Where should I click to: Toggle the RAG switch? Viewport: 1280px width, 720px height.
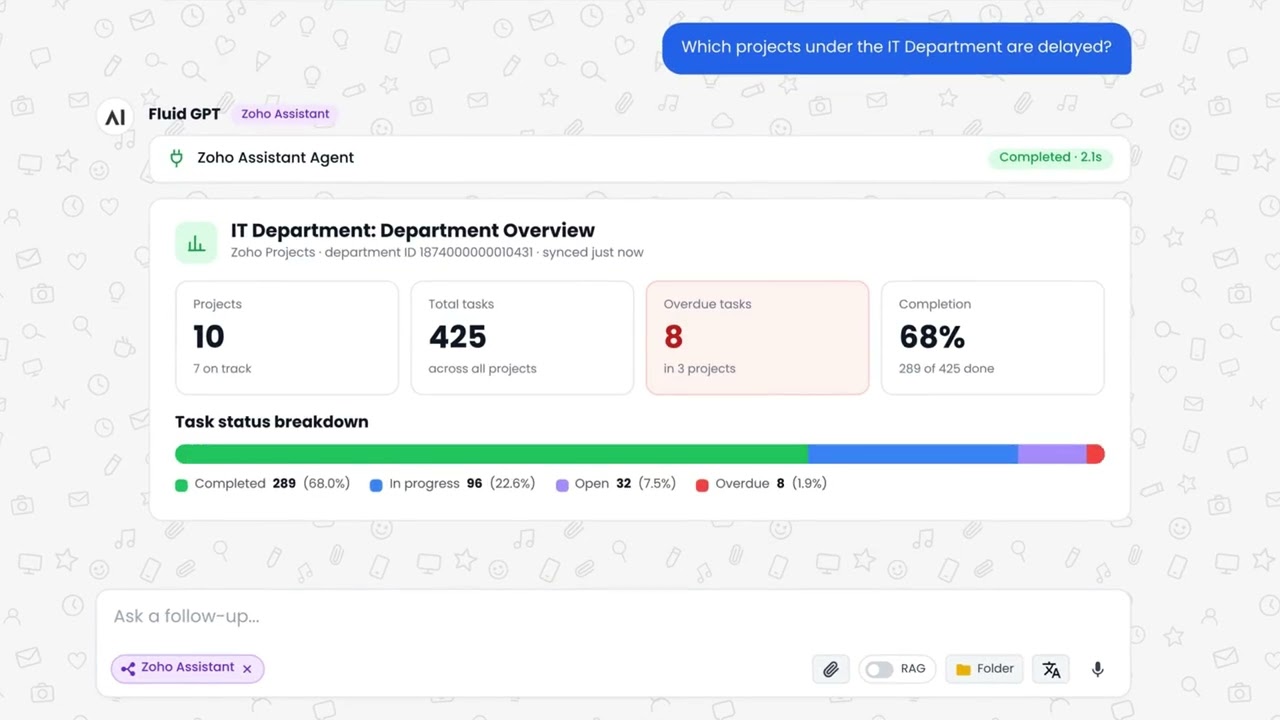click(x=879, y=669)
